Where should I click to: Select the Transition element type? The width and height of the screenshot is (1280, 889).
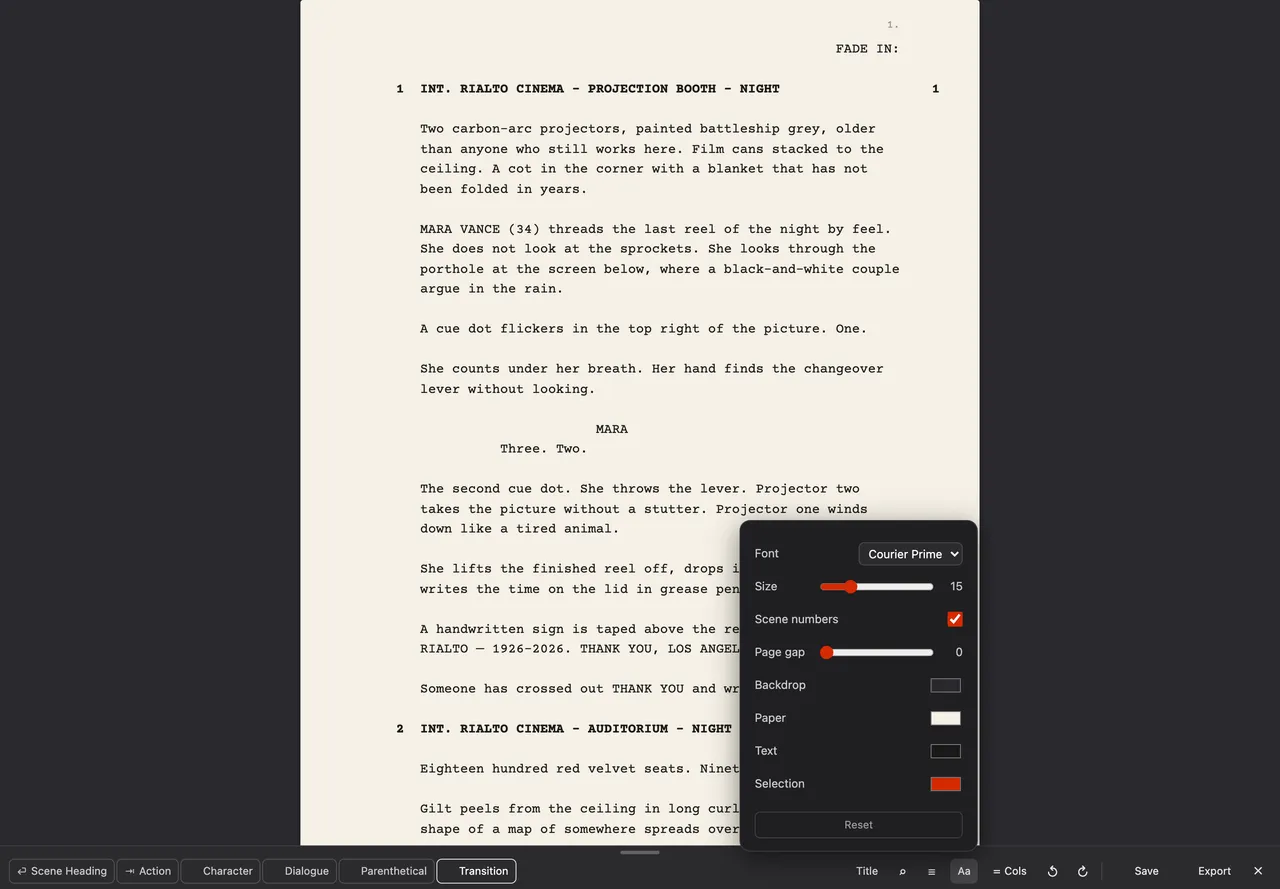(x=476, y=871)
